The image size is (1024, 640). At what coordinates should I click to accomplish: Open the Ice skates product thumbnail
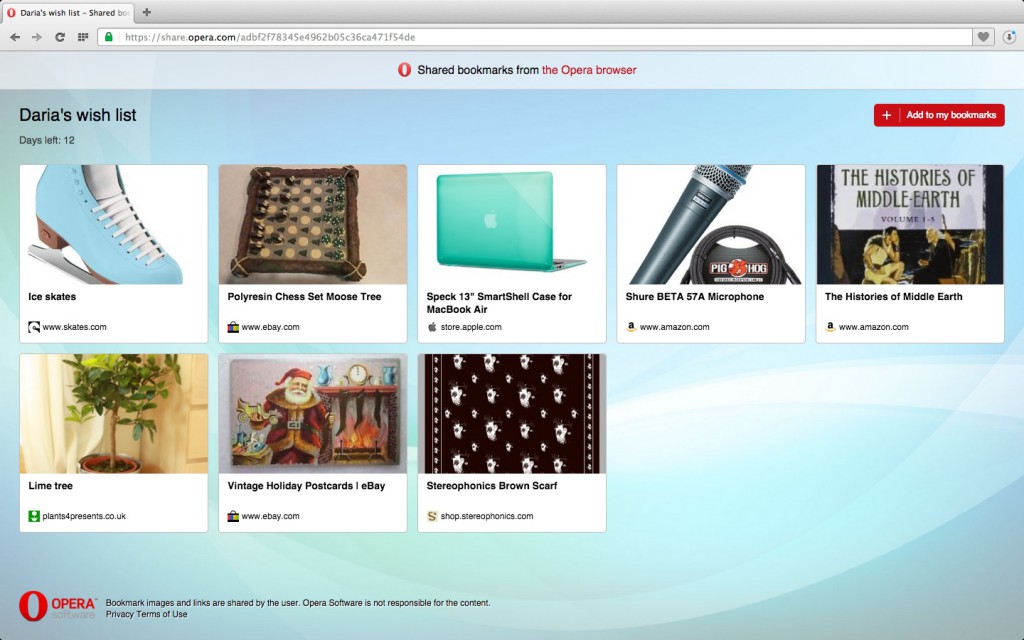point(113,222)
